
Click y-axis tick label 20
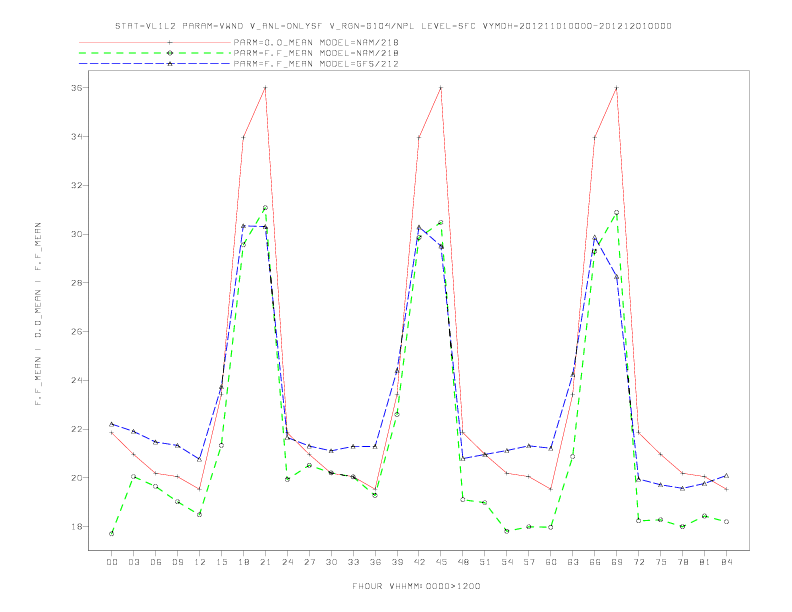point(77,478)
